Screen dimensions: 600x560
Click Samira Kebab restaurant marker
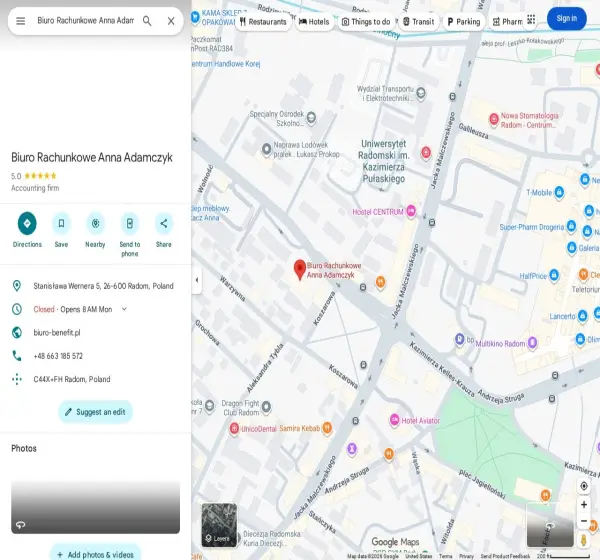point(327,428)
